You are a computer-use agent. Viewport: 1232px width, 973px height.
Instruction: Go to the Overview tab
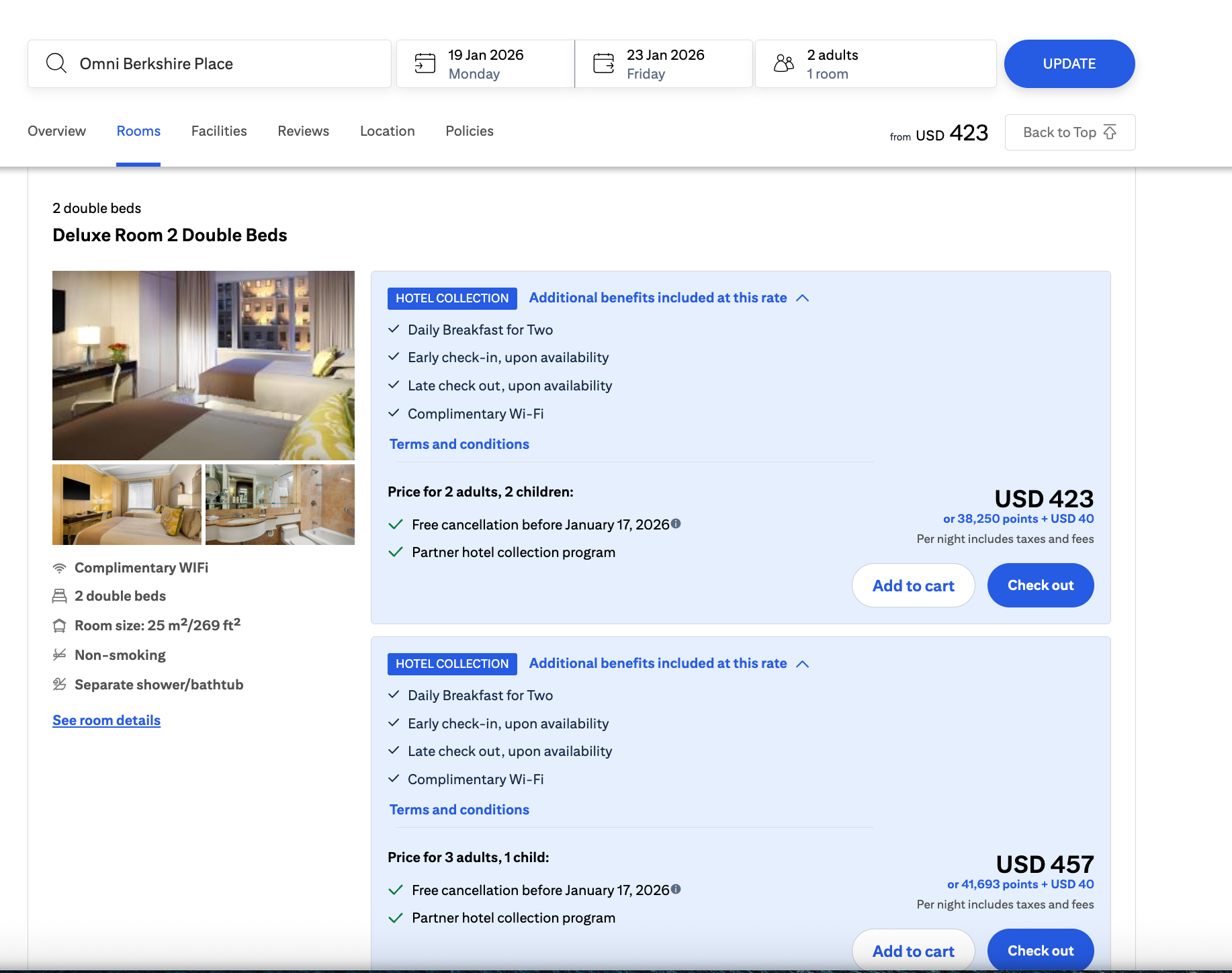pyautogui.click(x=56, y=131)
